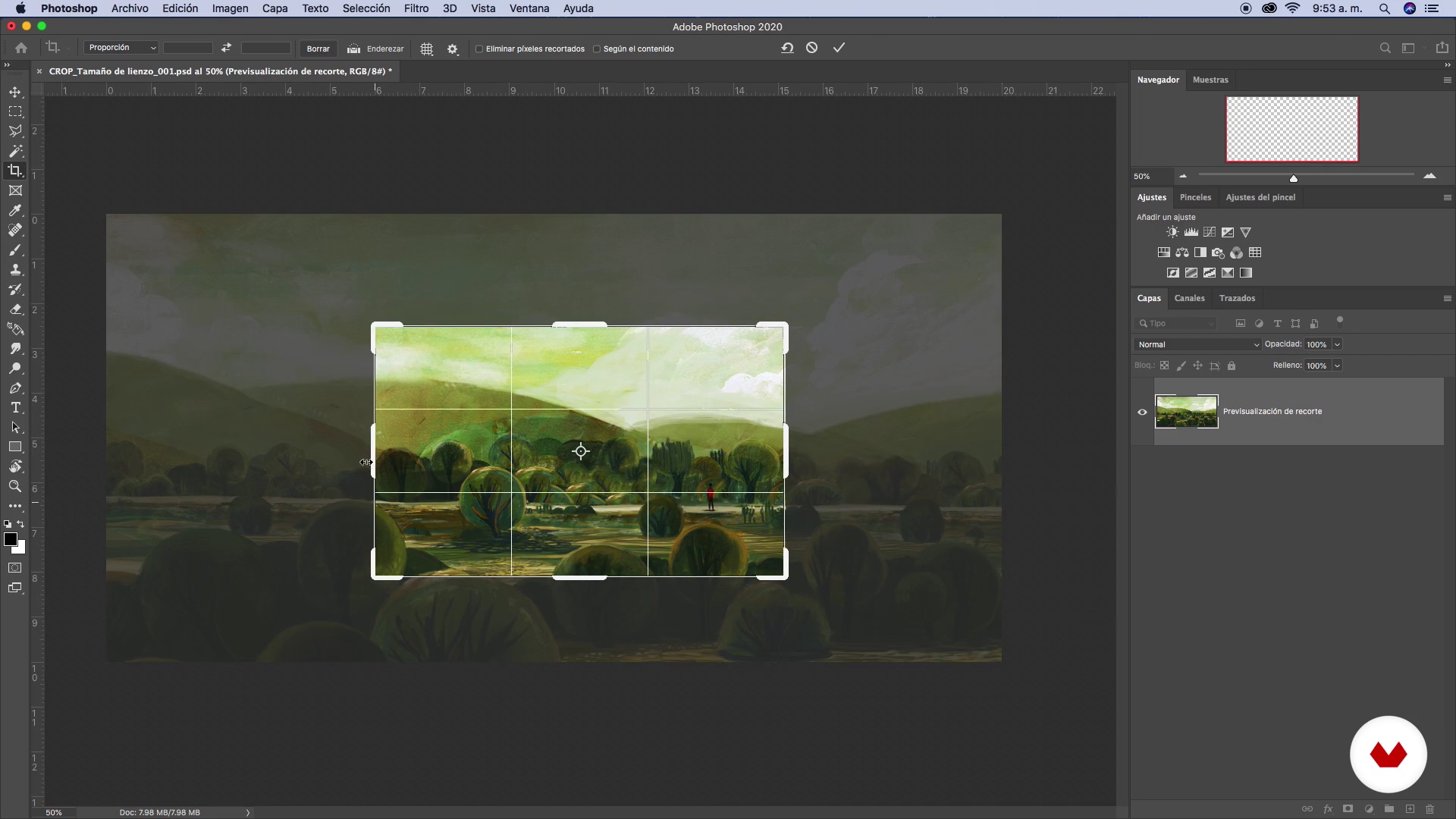The width and height of the screenshot is (1456, 819).
Task: Select the Pen tool
Action: point(15,388)
